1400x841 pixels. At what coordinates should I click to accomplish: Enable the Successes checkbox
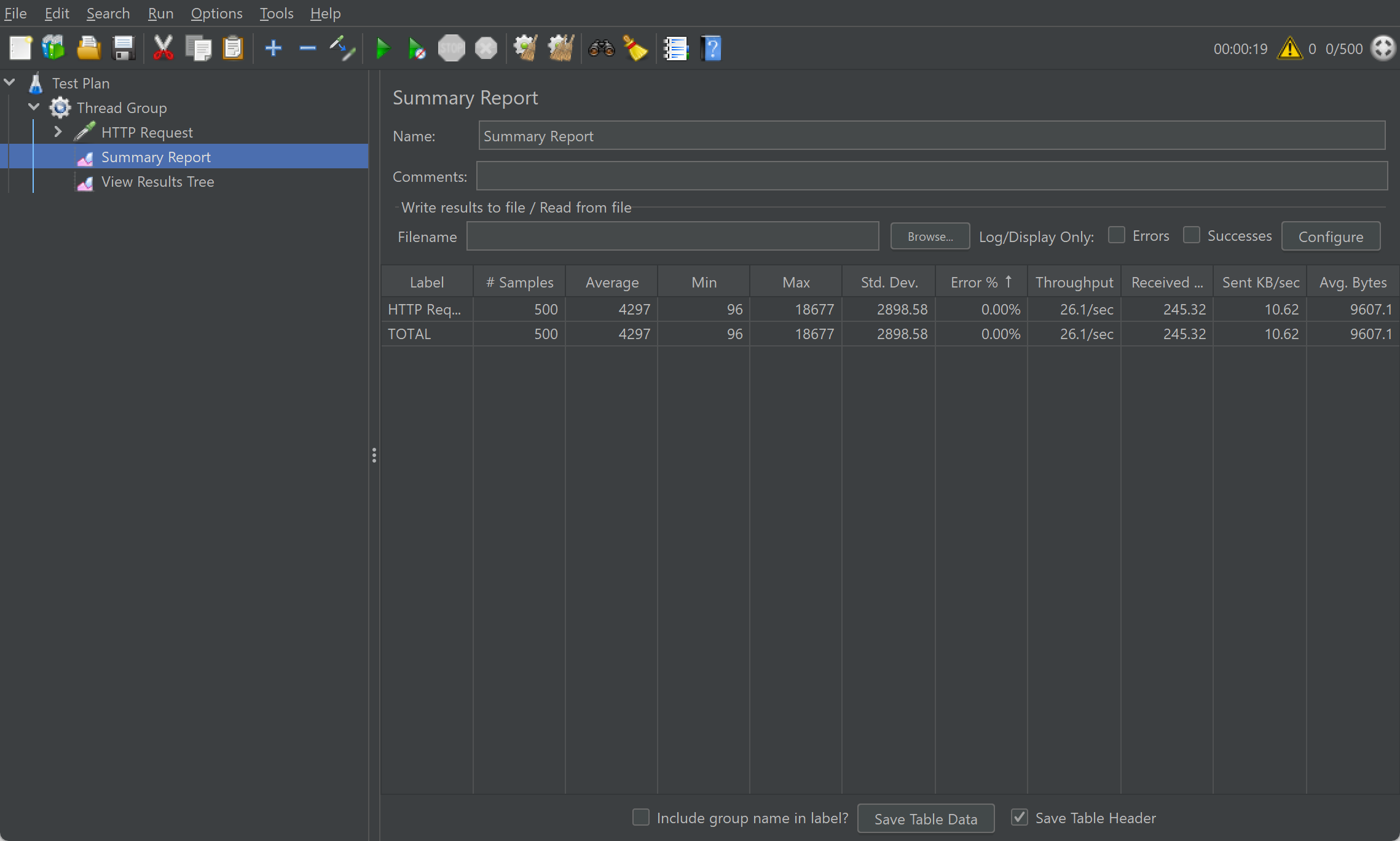pos(1191,235)
